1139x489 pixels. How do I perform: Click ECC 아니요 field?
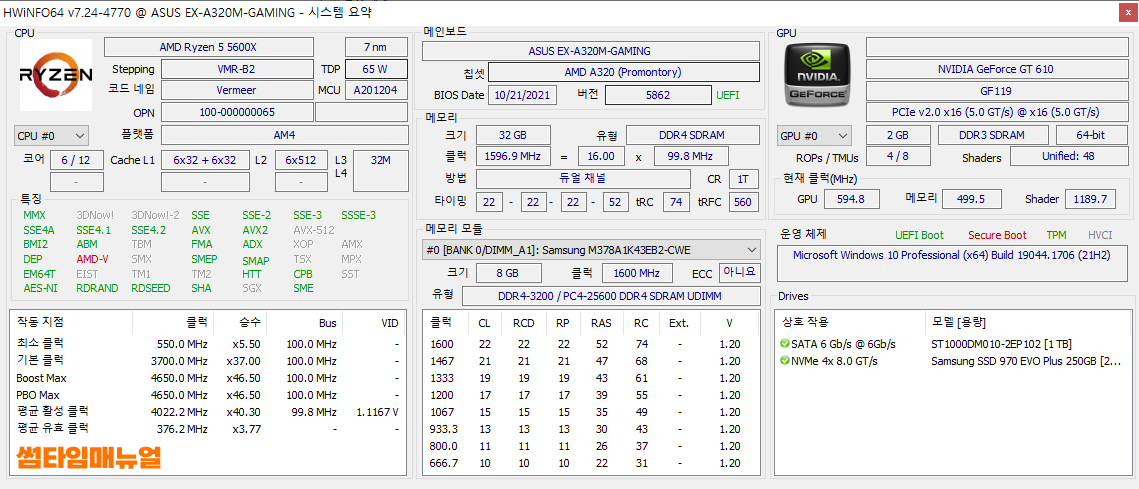point(739,272)
